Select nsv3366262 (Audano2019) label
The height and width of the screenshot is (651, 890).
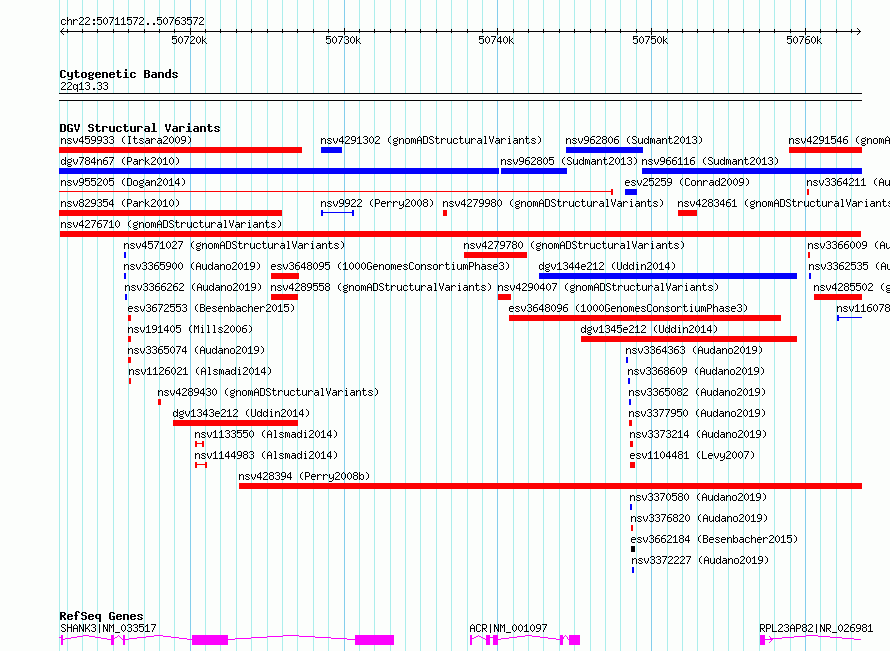193,287
